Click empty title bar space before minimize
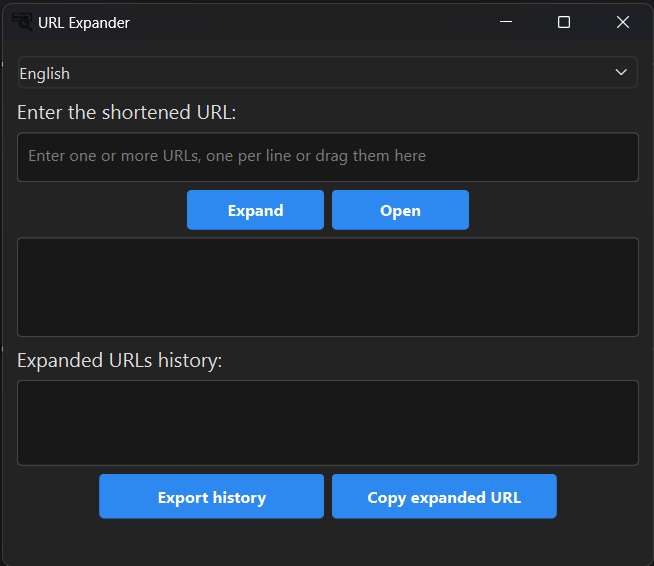The image size is (654, 566). point(320,22)
